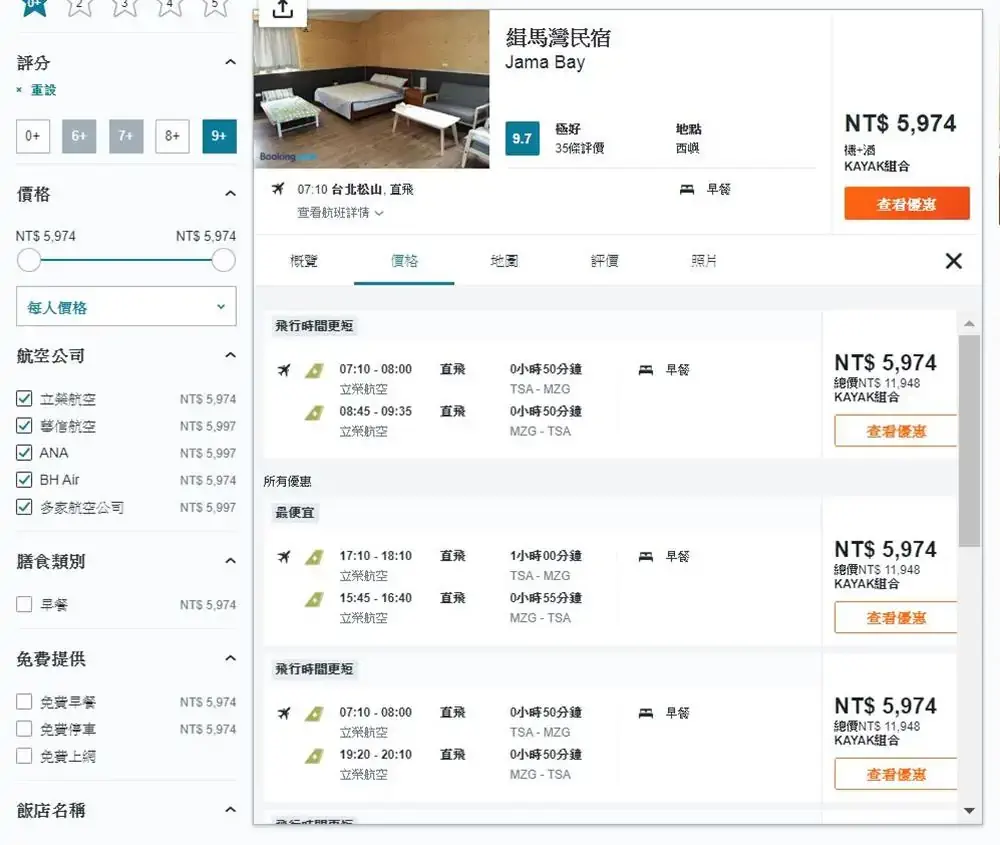This screenshot has height=845, width=1000.
Task: Expand 查看航班詳情 flight details
Action: (x=340, y=213)
